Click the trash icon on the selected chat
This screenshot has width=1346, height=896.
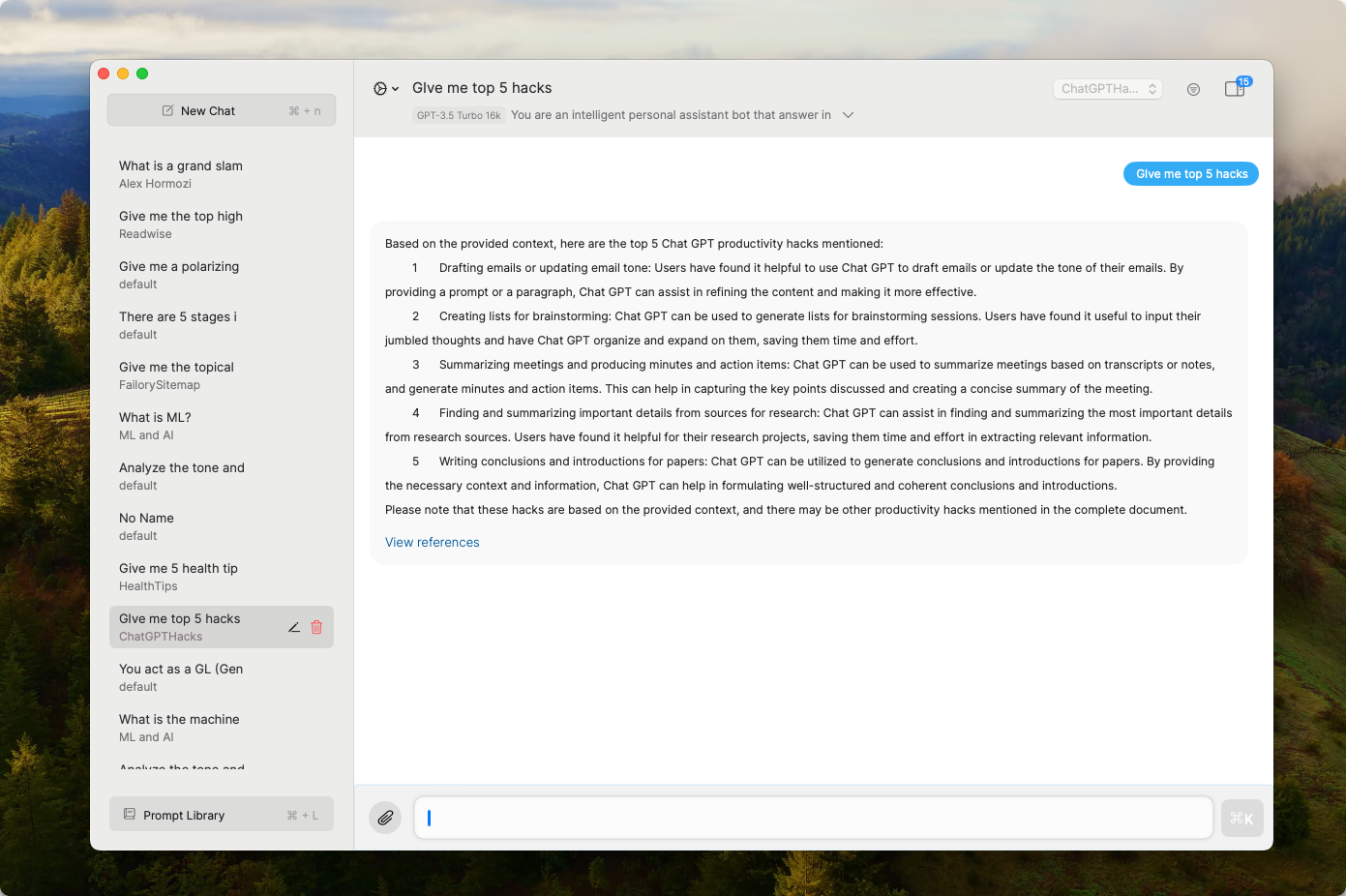click(x=316, y=627)
